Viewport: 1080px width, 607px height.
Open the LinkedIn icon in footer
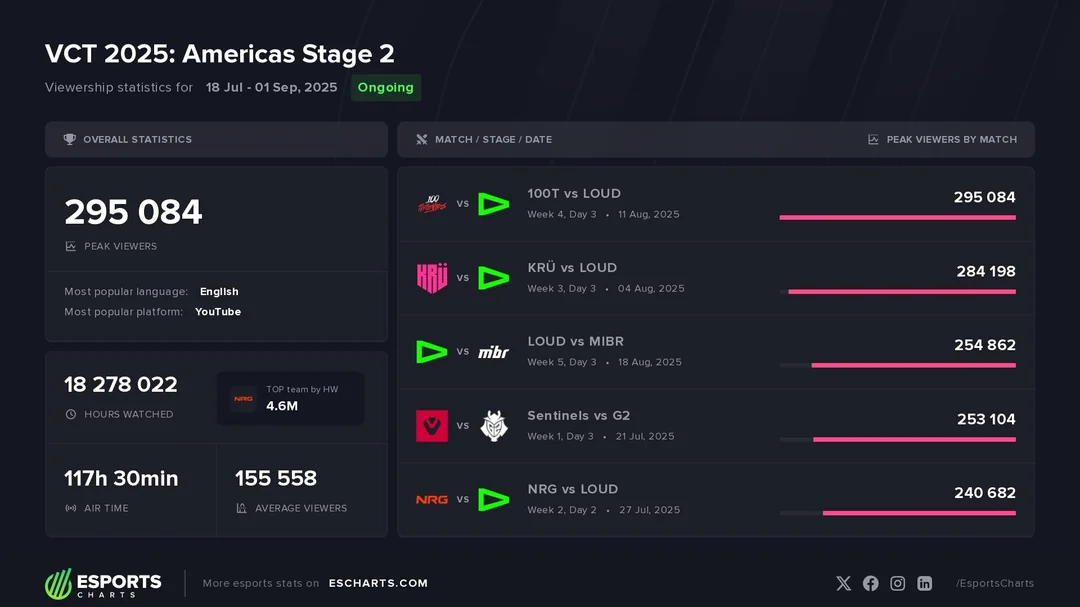coord(925,583)
